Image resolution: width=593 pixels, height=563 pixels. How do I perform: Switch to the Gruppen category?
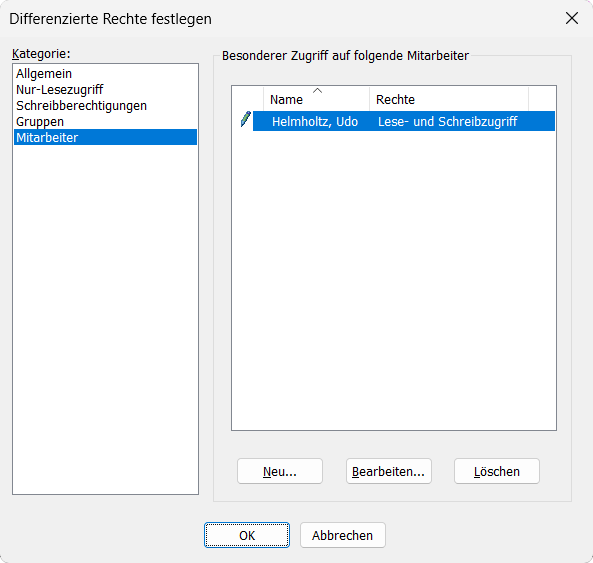105,122
